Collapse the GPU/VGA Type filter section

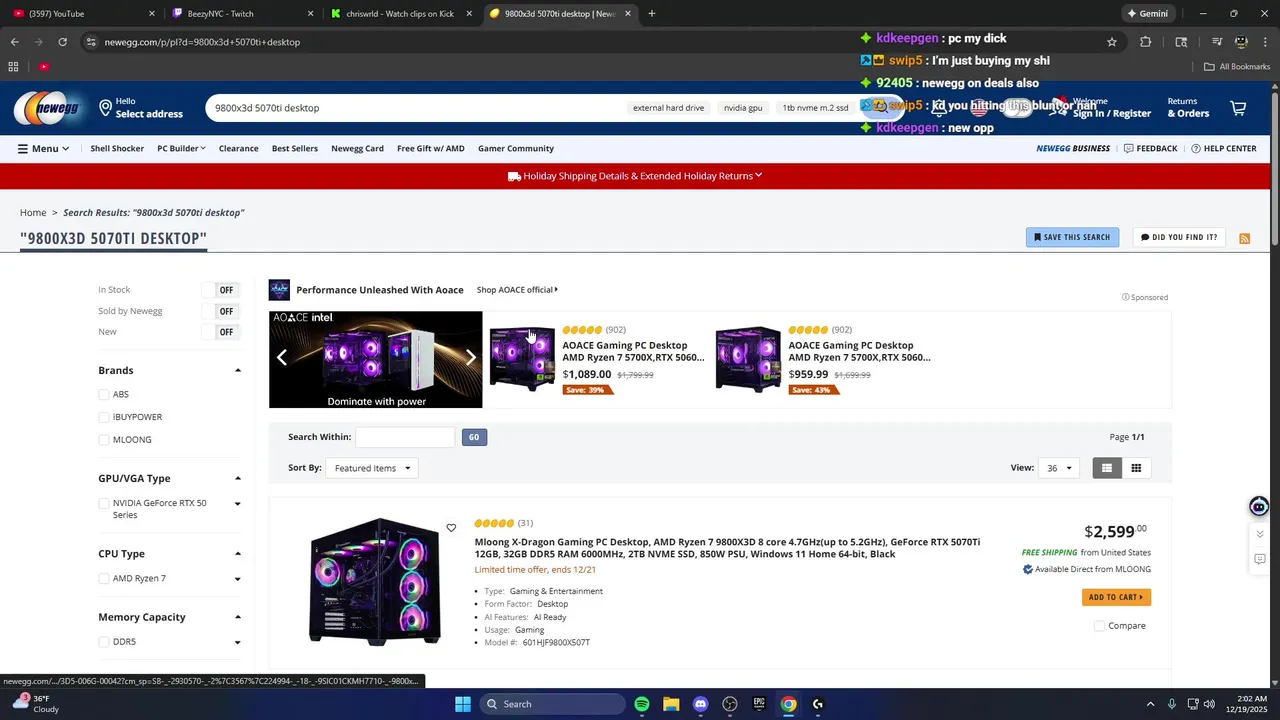pyautogui.click(x=238, y=479)
